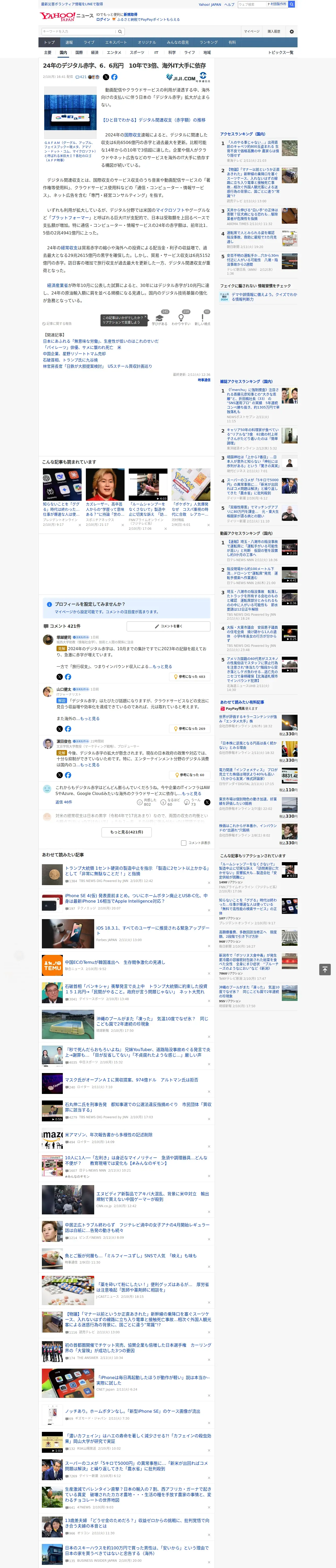The width and height of the screenshot is (336, 1568).
Task: Select the ランキング item in main navigation
Action: [x=209, y=43]
